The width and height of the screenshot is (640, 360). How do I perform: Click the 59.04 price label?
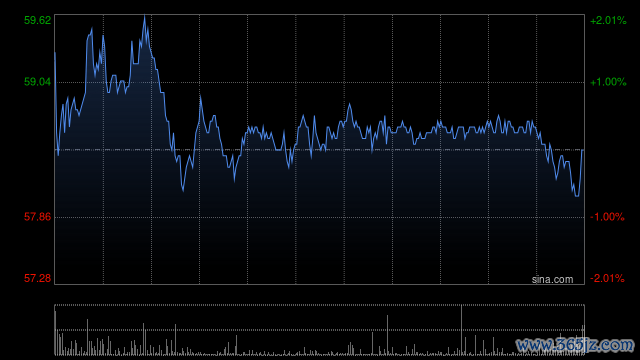coord(38,82)
